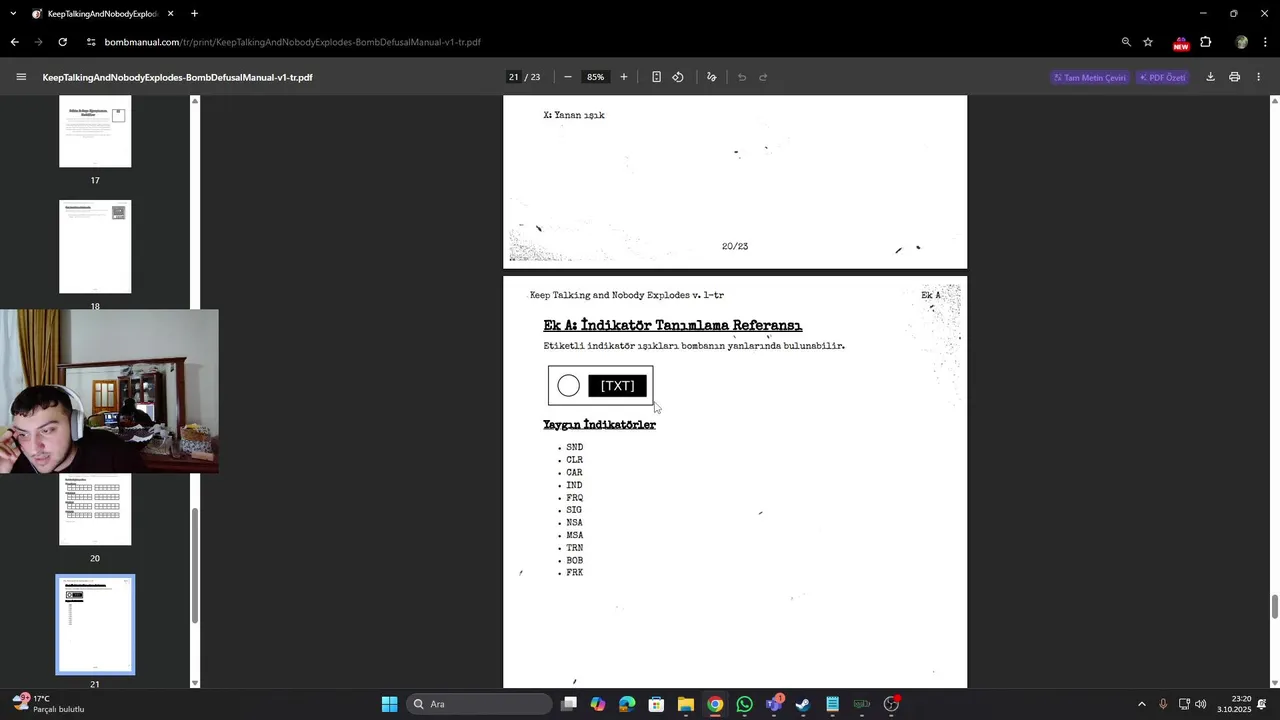Click the FRQ indicator list item

(575, 498)
